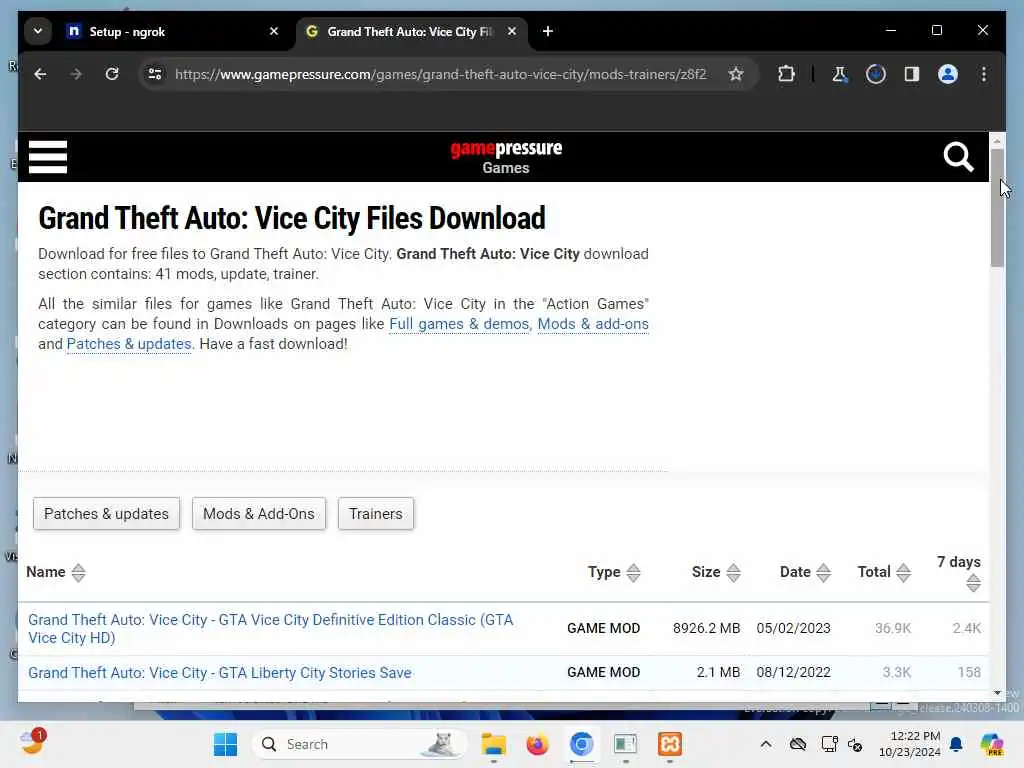Close the Setup - ngrok tab
Image resolution: width=1024 pixels, height=768 pixels.
(274, 31)
